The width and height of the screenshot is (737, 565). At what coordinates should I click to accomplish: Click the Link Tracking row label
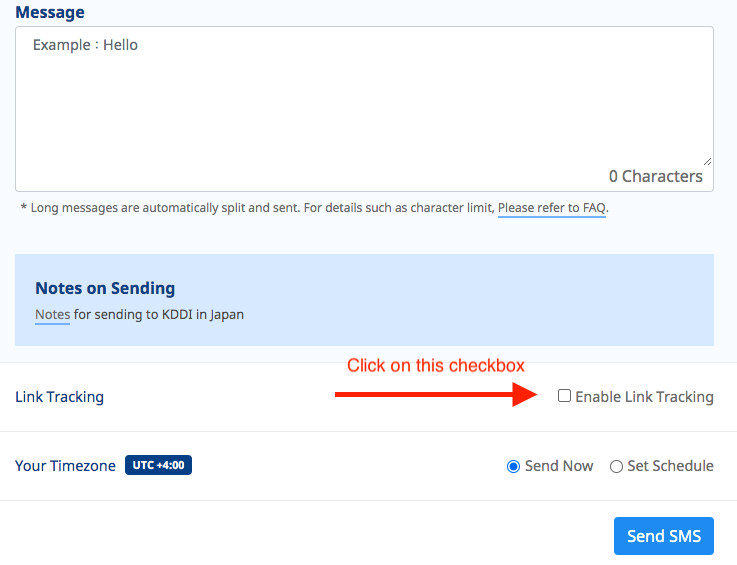pos(60,397)
